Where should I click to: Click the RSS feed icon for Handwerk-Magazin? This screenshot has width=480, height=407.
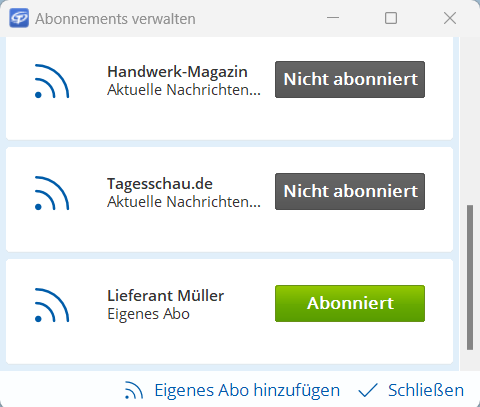point(52,81)
